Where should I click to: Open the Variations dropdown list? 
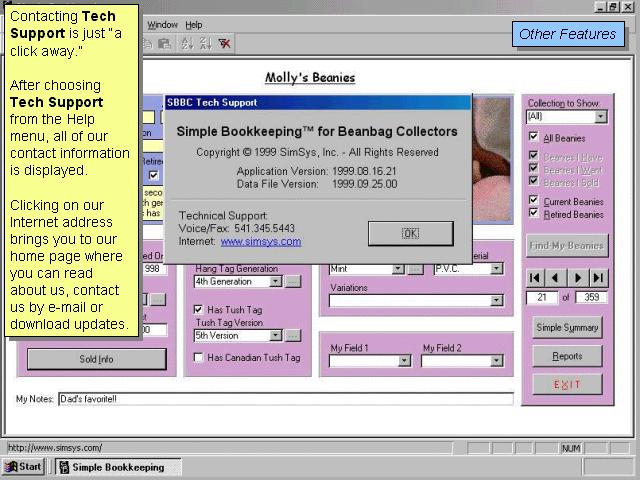(x=496, y=300)
